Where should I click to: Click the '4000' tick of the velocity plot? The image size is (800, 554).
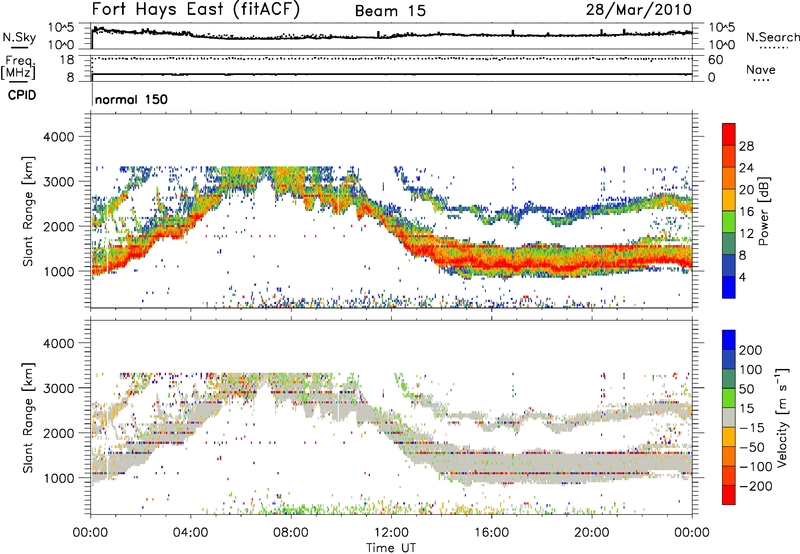pyautogui.click(x=58, y=343)
